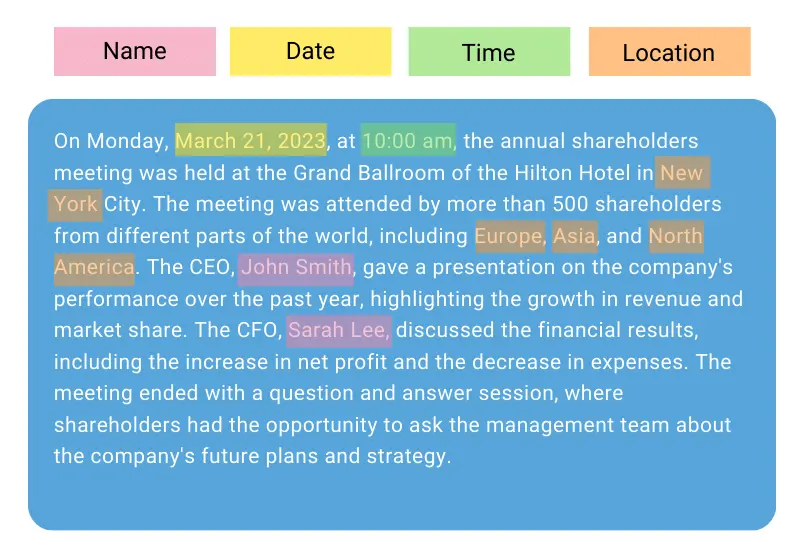Select the highlighted Europe location
The height and width of the screenshot is (558, 804).
point(509,236)
